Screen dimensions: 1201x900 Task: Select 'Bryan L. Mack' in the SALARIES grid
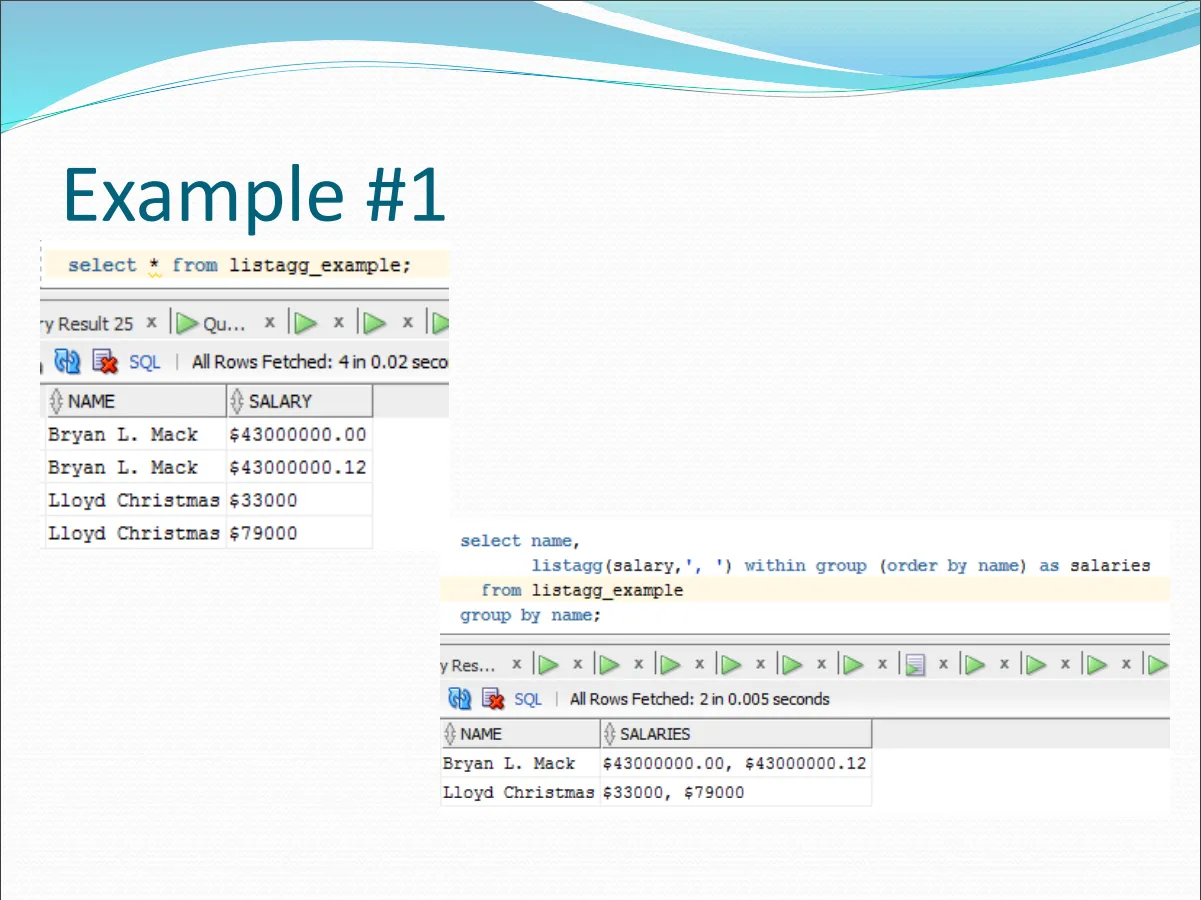point(520,763)
